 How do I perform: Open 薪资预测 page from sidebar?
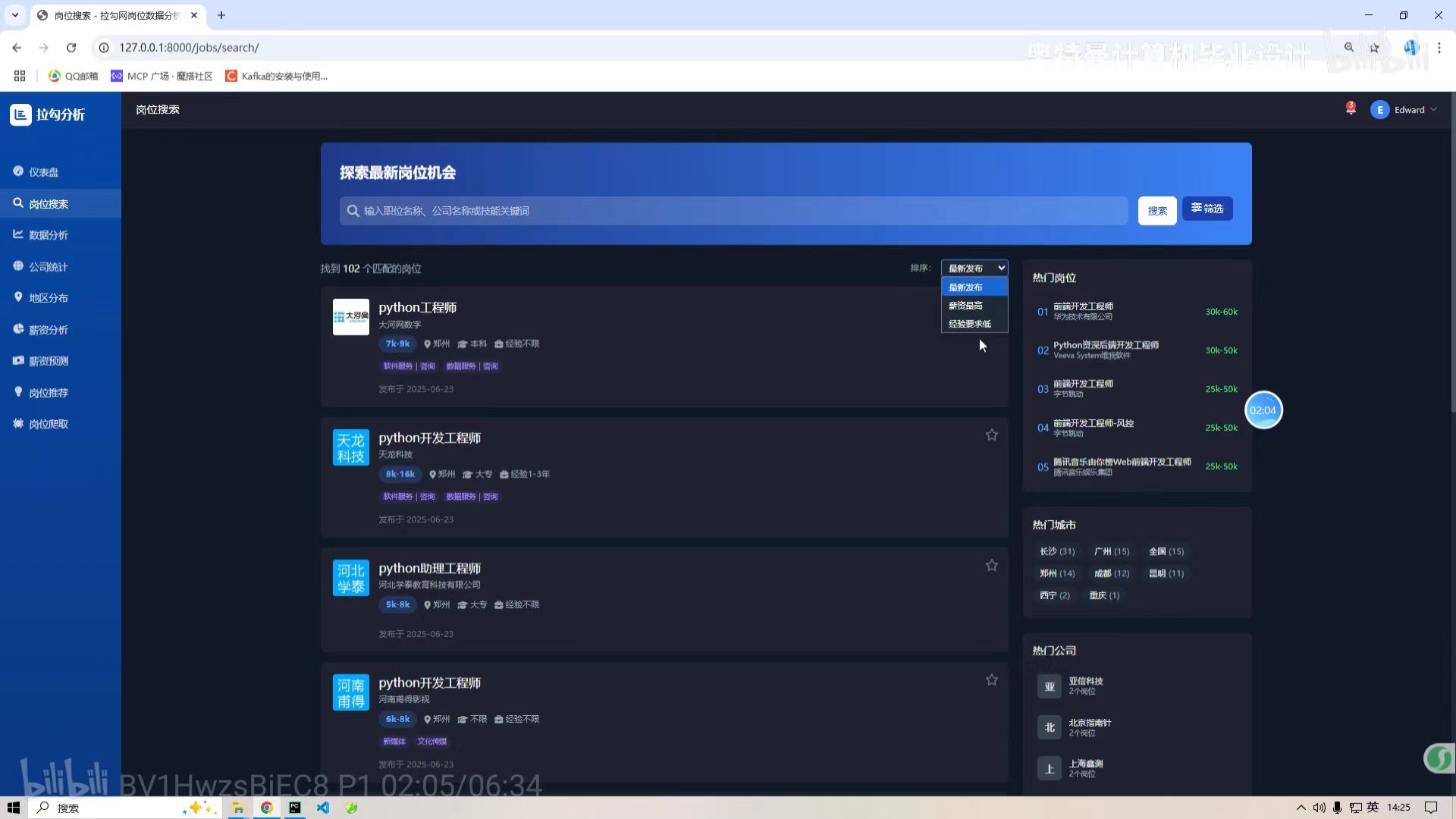click(x=48, y=361)
